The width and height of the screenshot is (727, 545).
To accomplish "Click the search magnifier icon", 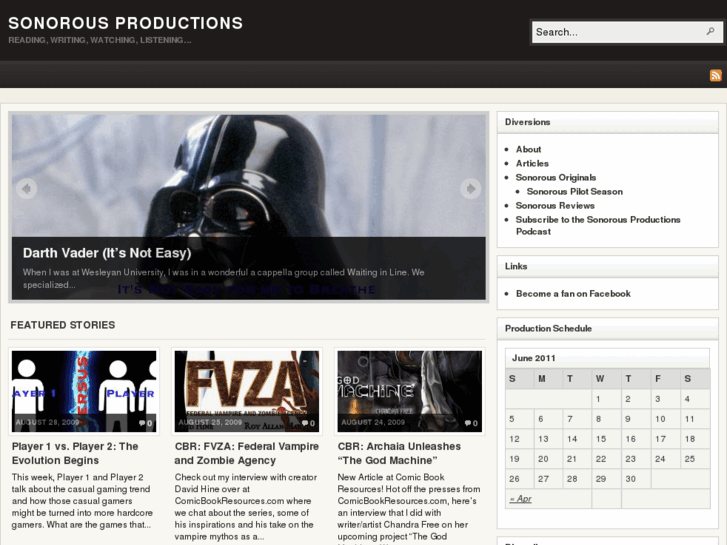I will 710,32.
